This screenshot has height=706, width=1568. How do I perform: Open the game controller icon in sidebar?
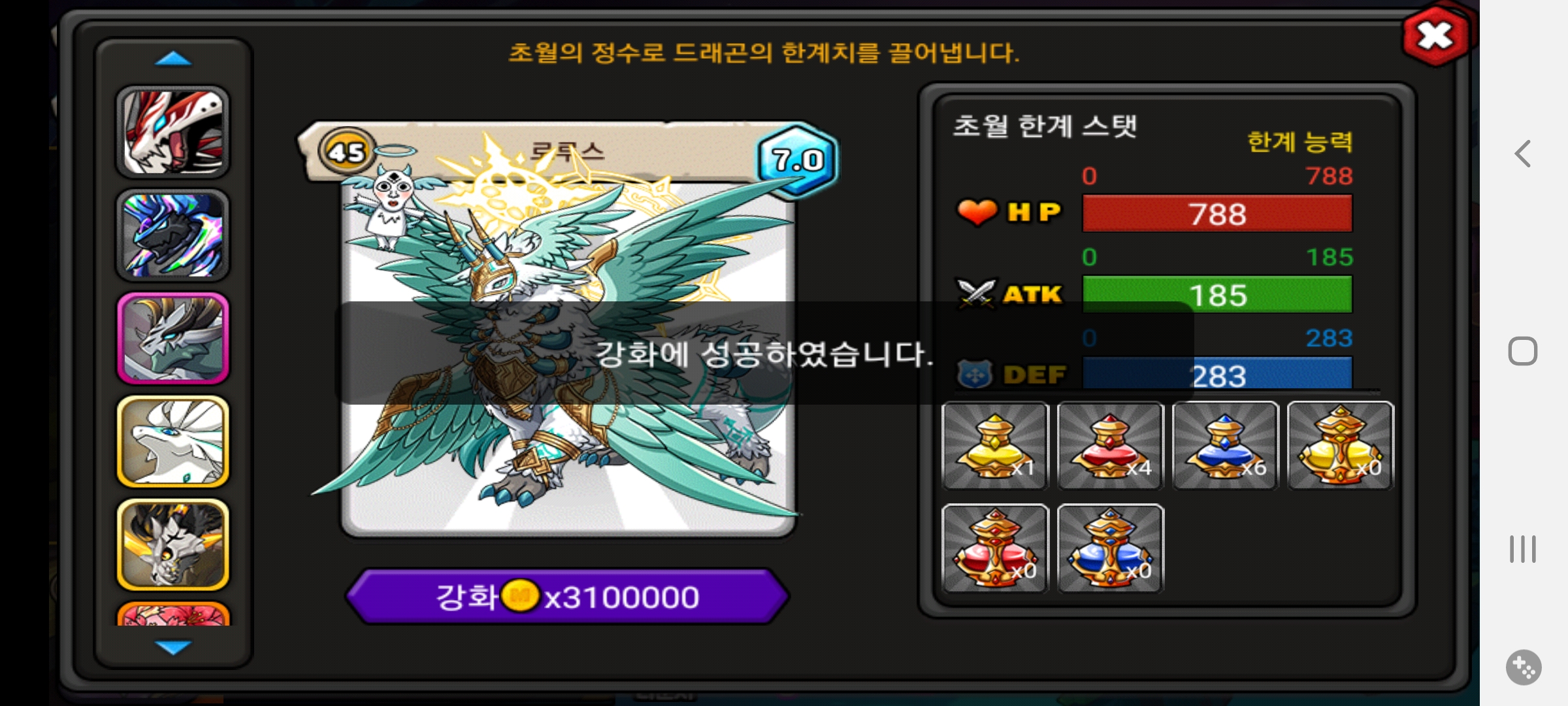(1524, 667)
